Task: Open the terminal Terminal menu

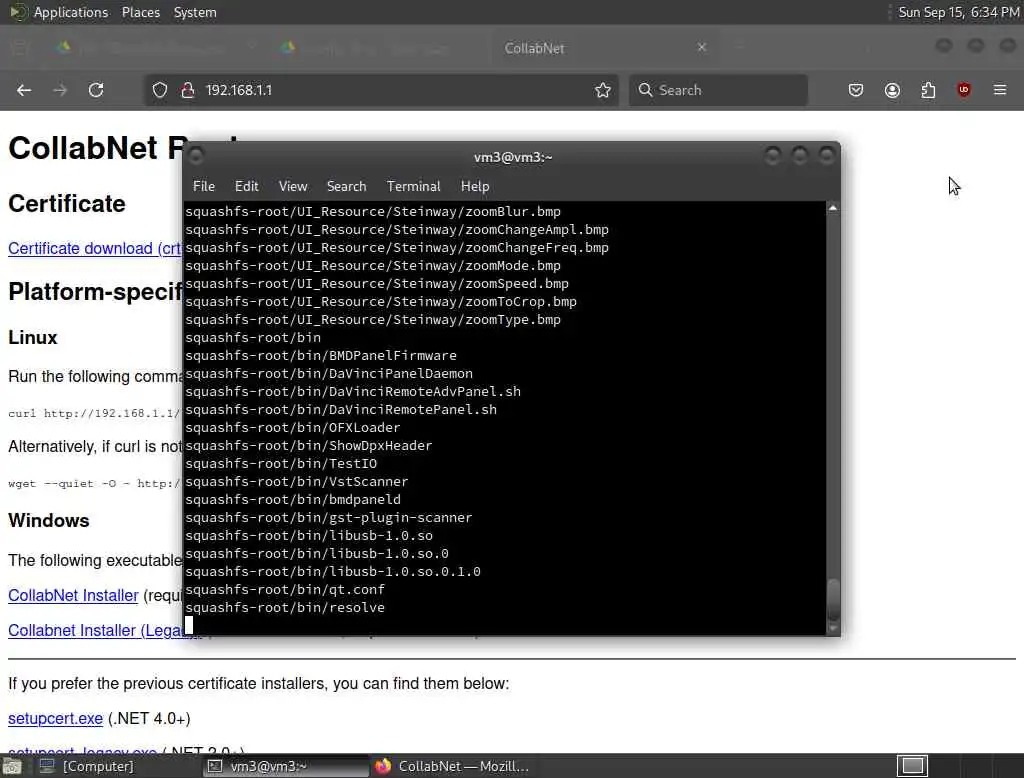Action: (413, 186)
